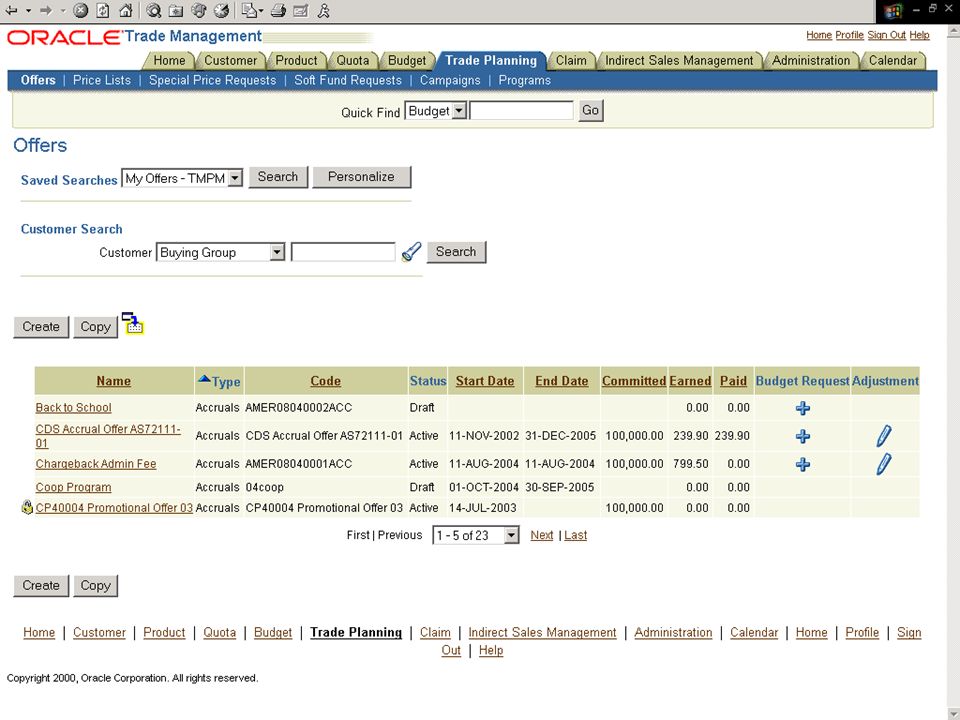
Task: Open adjustment pencil for Chargeback Admin Fee
Action: [883, 464]
